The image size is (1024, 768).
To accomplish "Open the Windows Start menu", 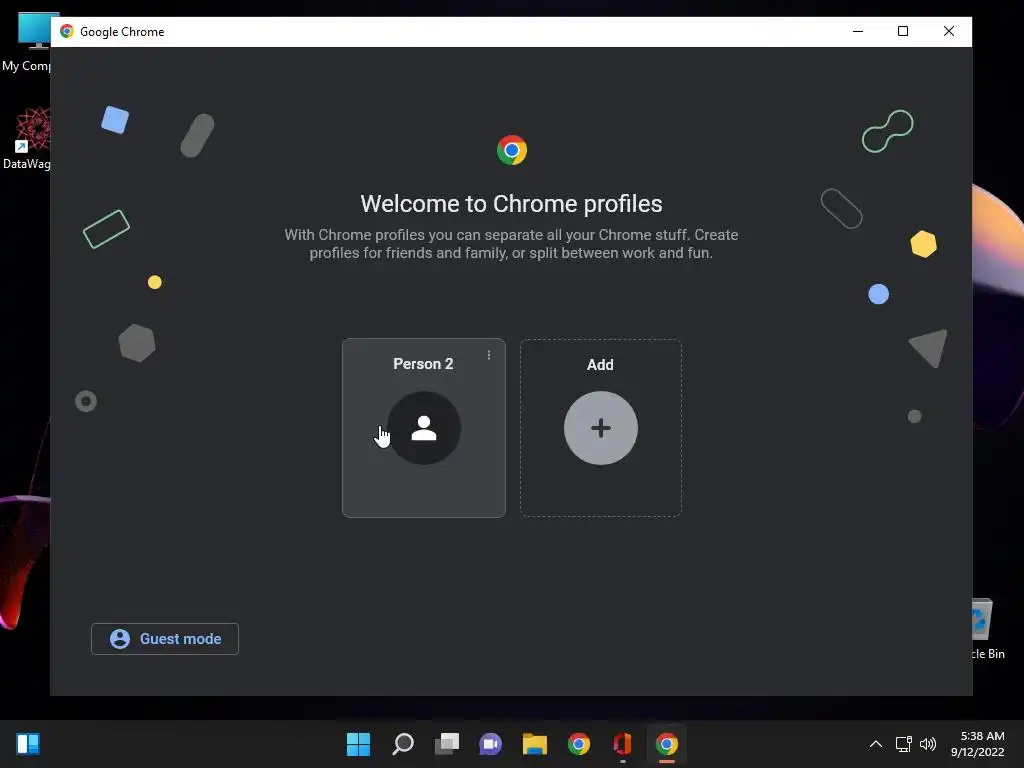I will (x=358, y=744).
